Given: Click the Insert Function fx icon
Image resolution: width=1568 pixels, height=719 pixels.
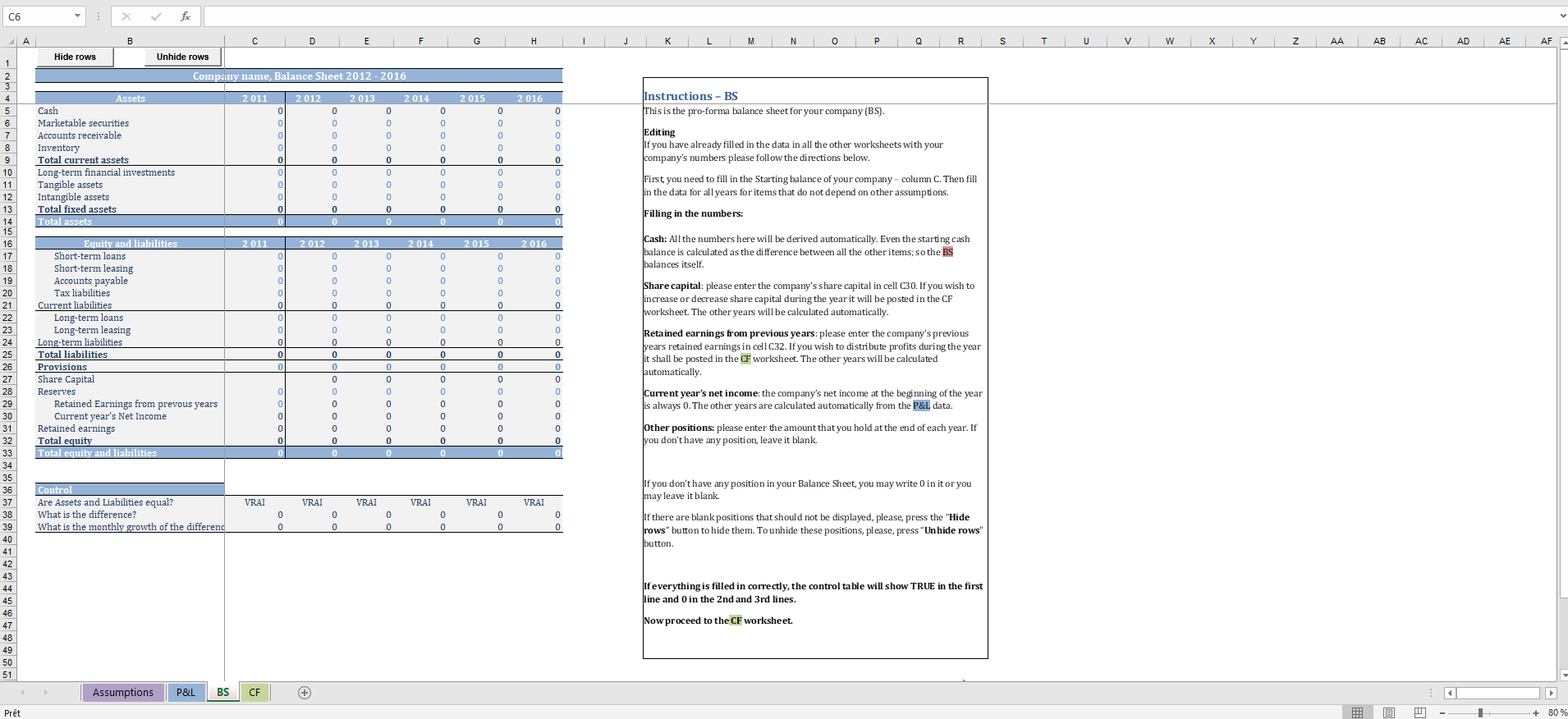Looking at the screenshot, I should pyautogui.click(x=186, y=16).
